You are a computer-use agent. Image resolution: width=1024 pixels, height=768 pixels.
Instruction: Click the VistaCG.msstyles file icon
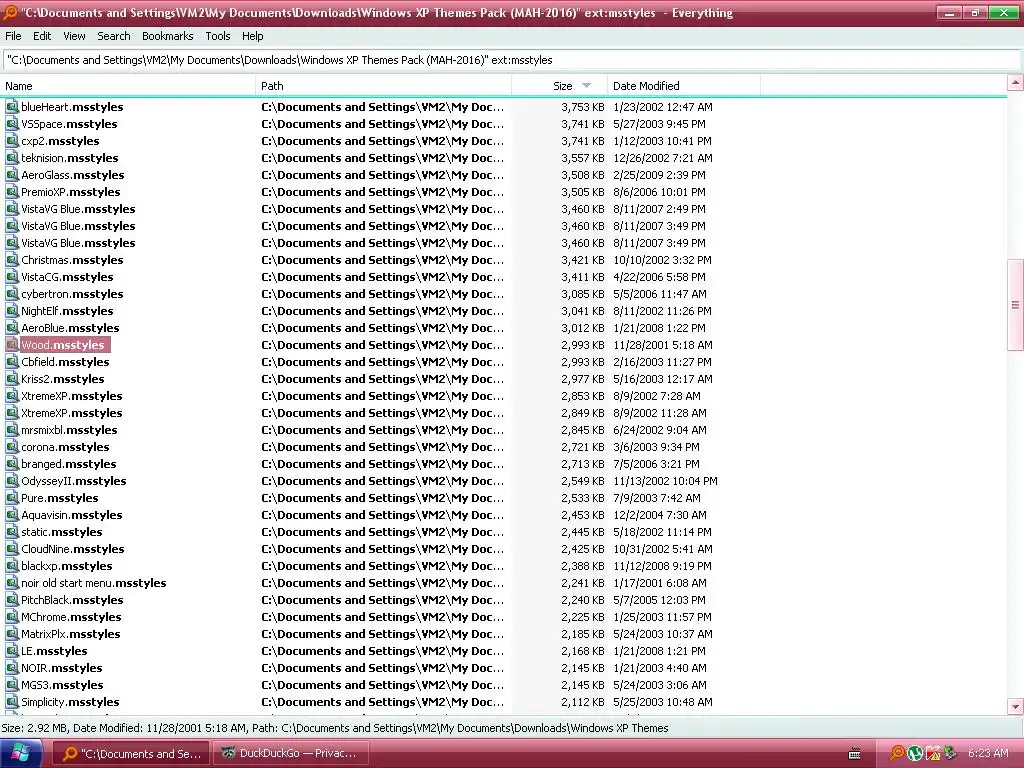coord(12,276)
